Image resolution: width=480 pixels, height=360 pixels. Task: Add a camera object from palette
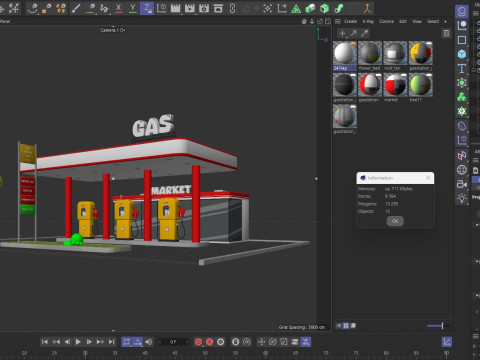[462, 184]
